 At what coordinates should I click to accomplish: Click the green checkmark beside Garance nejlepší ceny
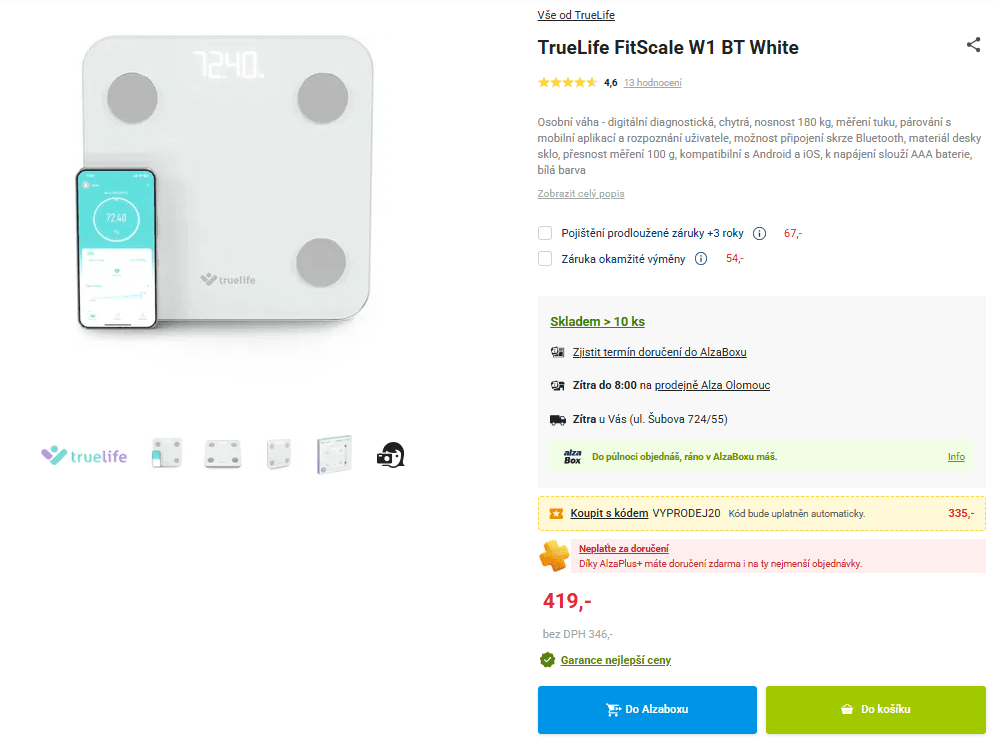click(x=548, y=660)
